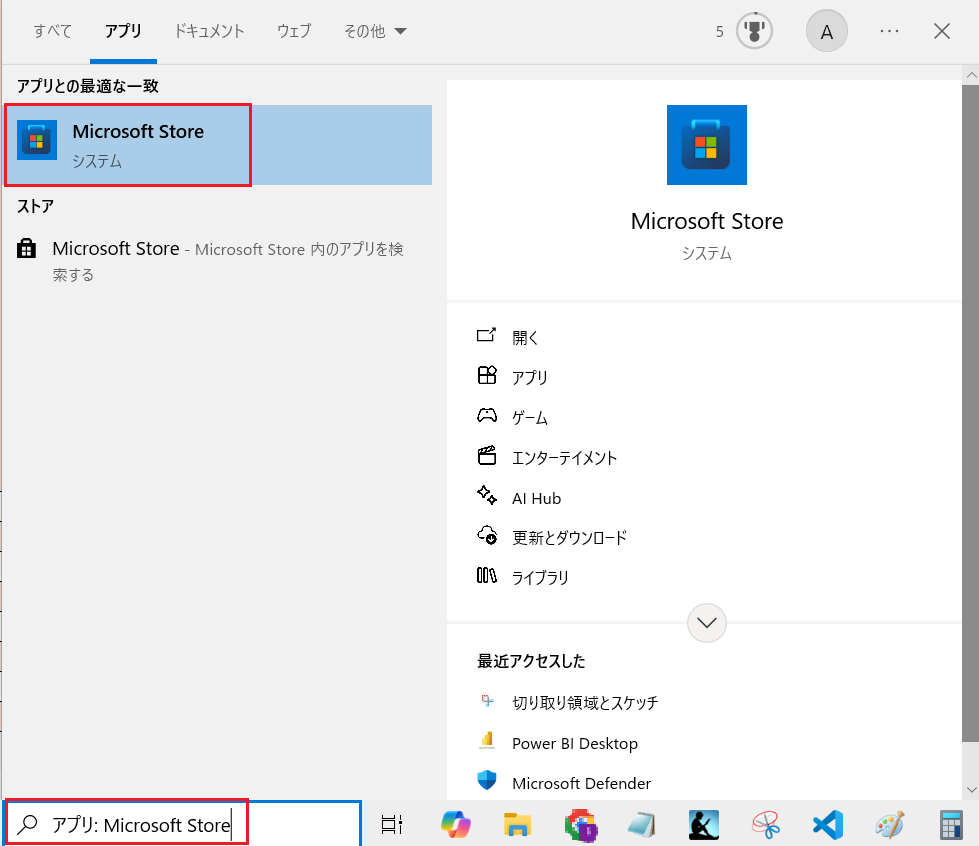Open Snipping Tool from taskbar

pyautogui.click(x=765, y=825)
